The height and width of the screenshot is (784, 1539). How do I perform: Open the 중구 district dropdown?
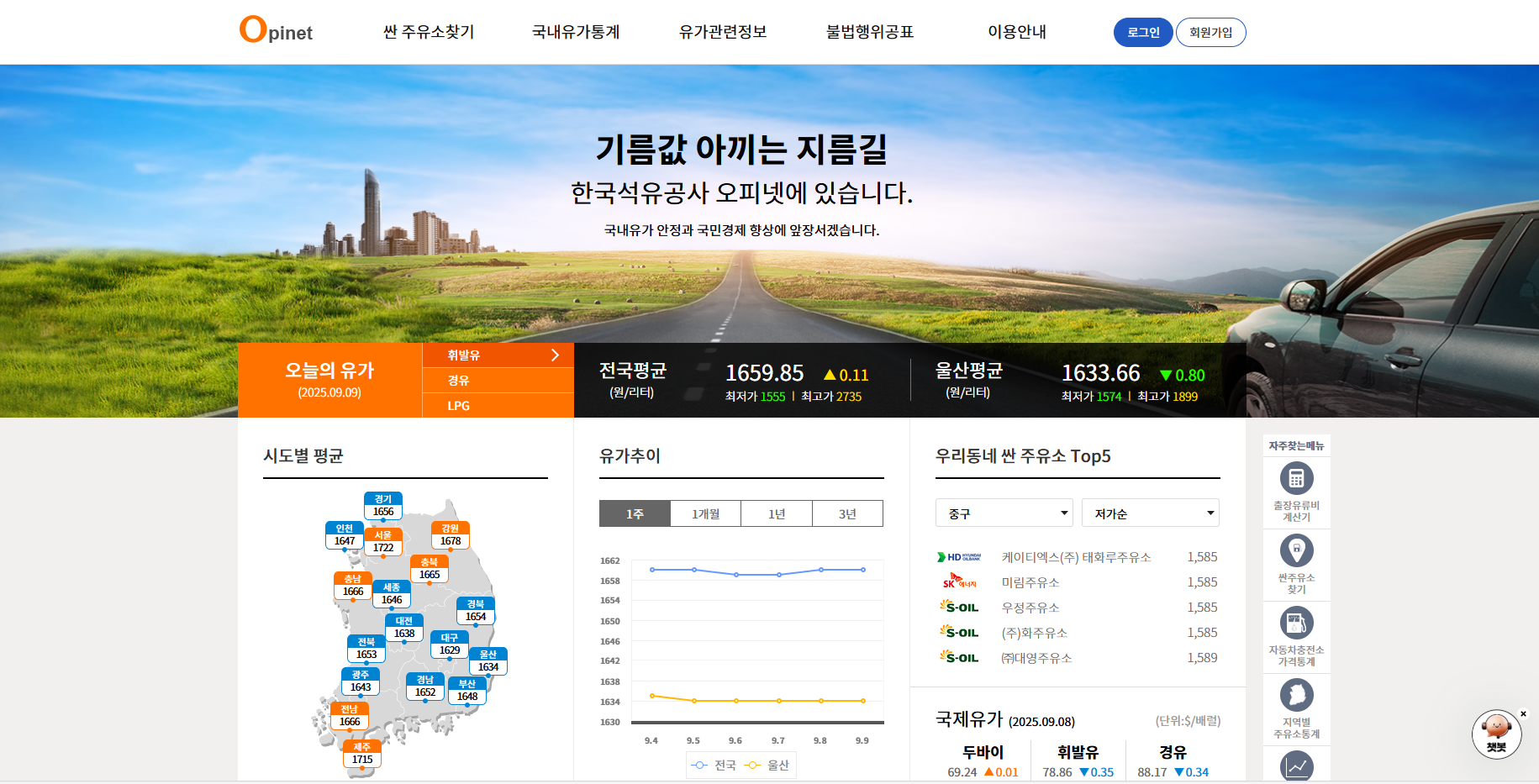[x=1004, y=513]
